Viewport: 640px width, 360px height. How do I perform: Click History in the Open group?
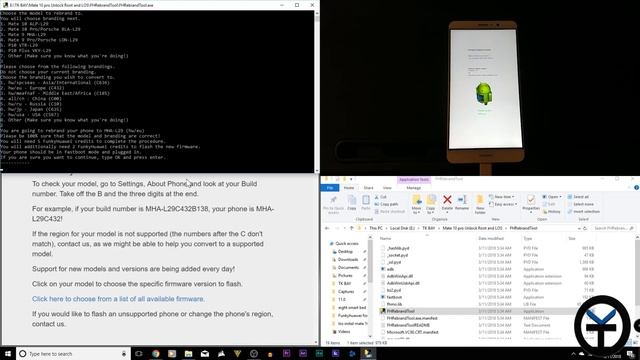tap(551, 211)
